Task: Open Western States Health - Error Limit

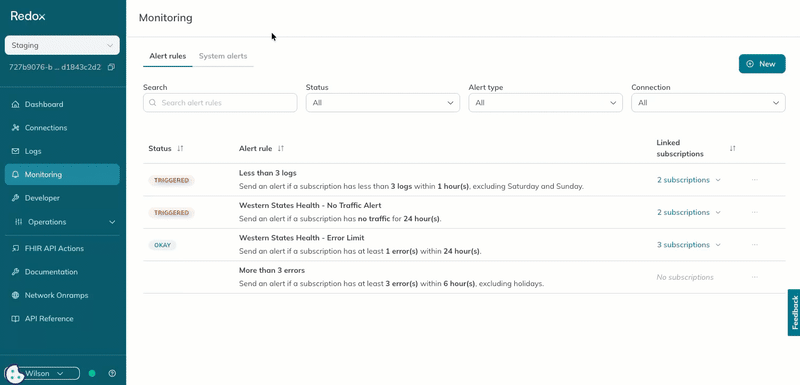Action: (x=302, y=238)
